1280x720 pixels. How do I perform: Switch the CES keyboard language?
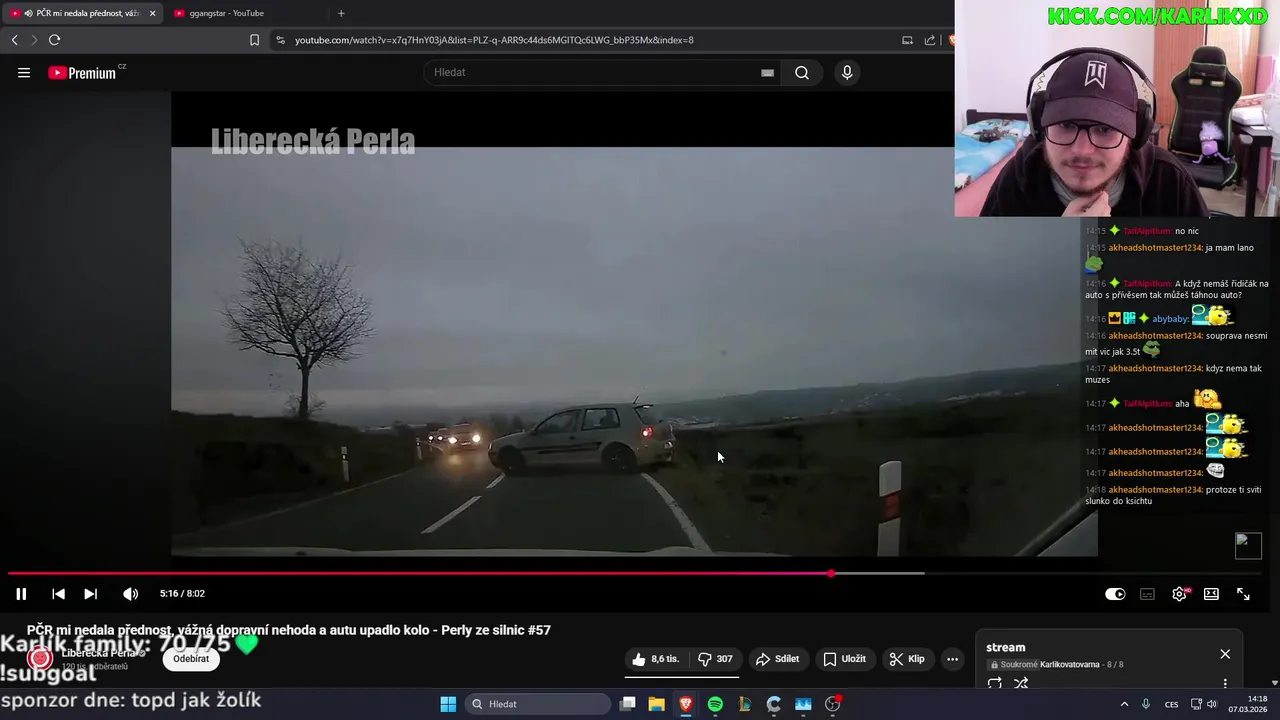click(x=1171, y=704)
